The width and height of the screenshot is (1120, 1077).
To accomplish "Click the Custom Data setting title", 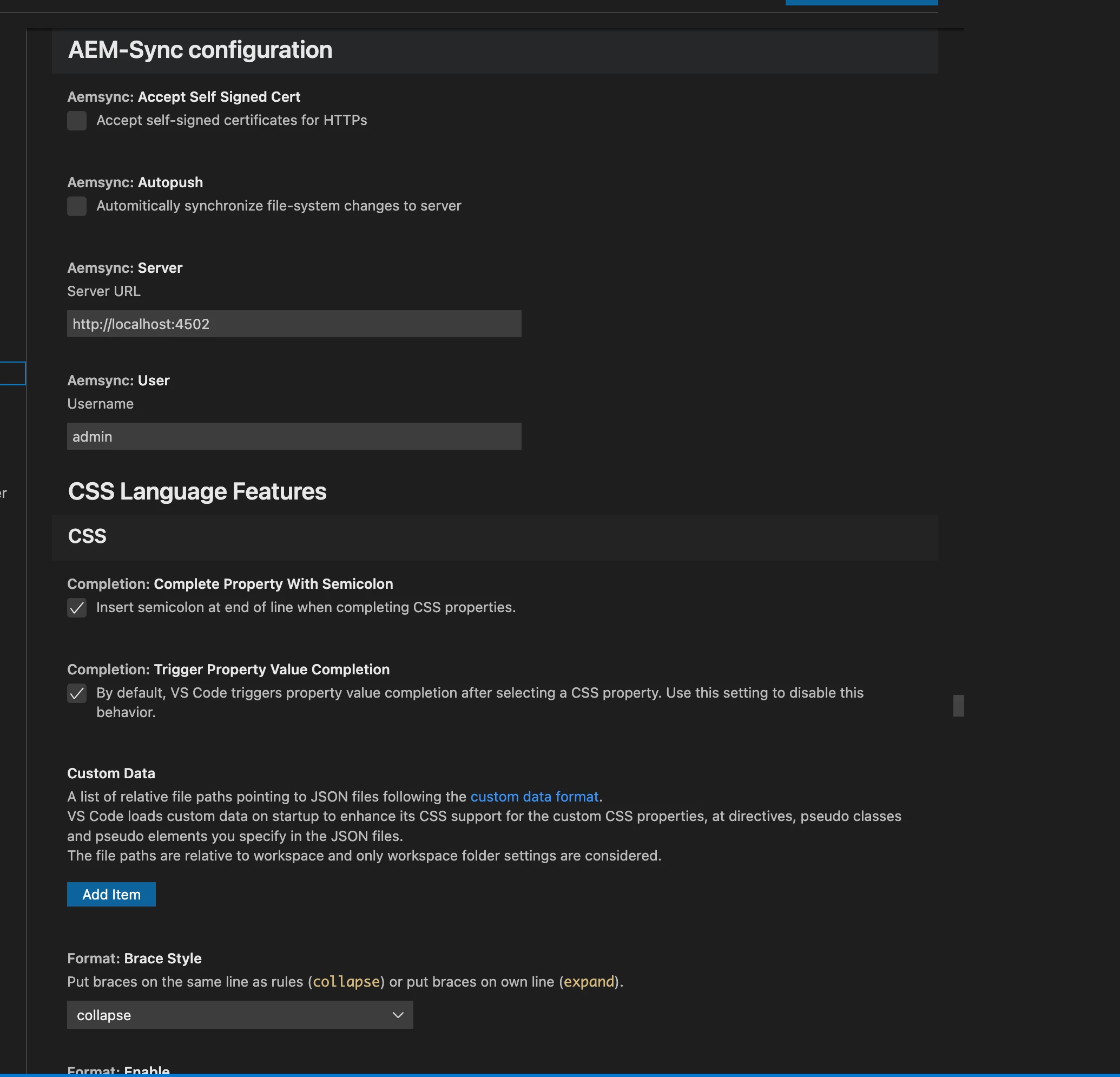I will coord(111,773).
